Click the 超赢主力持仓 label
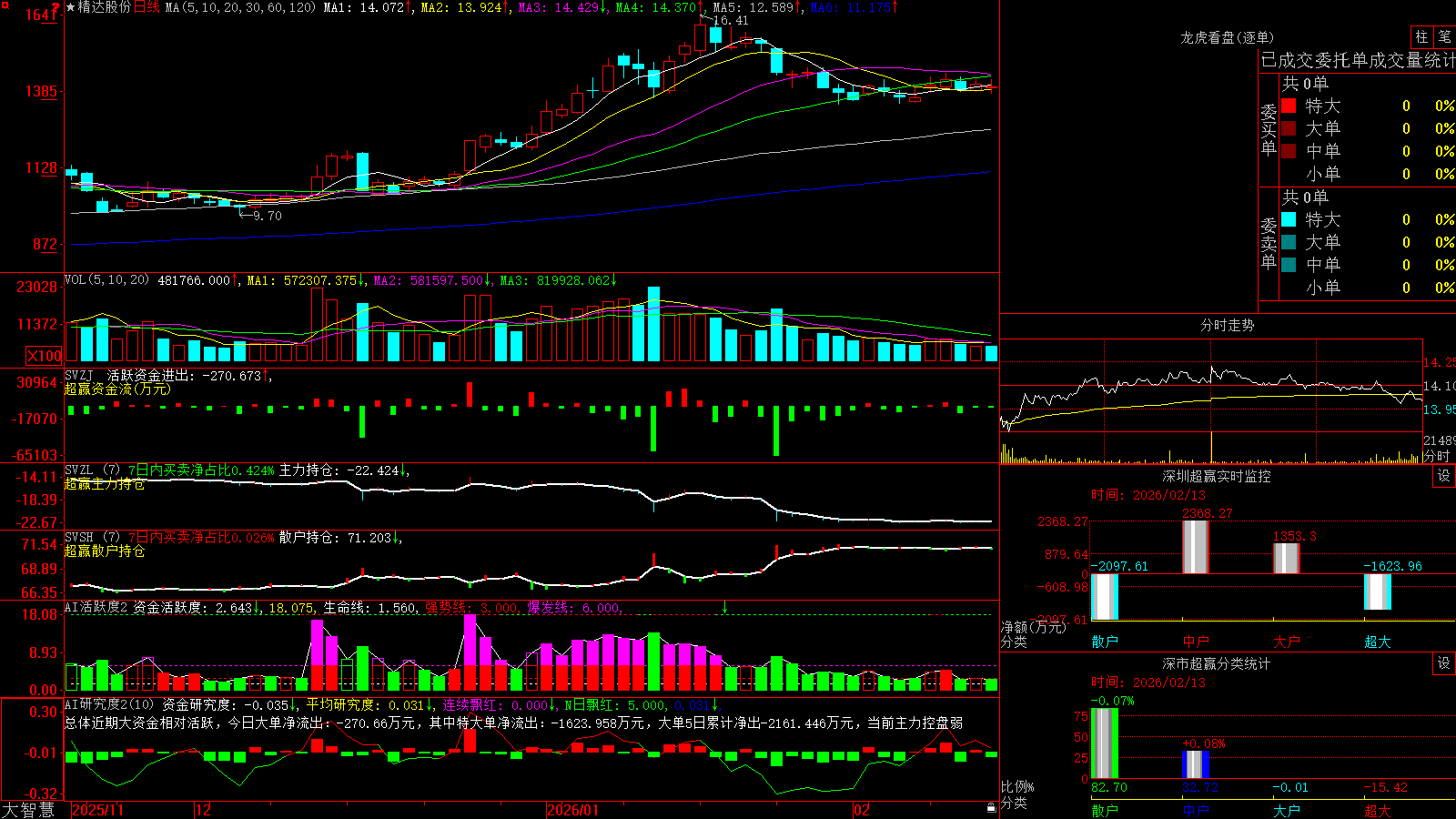This screenshot has height=819, width=1456. [x=105, y=484]
